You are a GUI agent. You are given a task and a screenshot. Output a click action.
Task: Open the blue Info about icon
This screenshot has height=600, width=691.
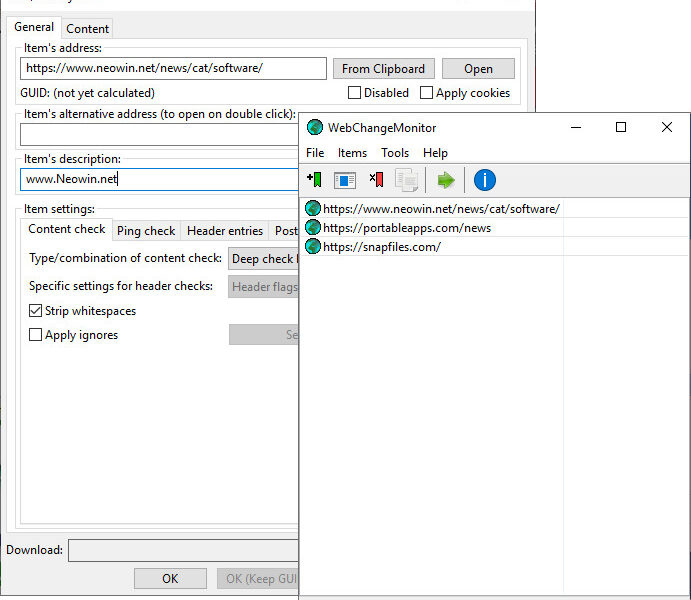485,180
